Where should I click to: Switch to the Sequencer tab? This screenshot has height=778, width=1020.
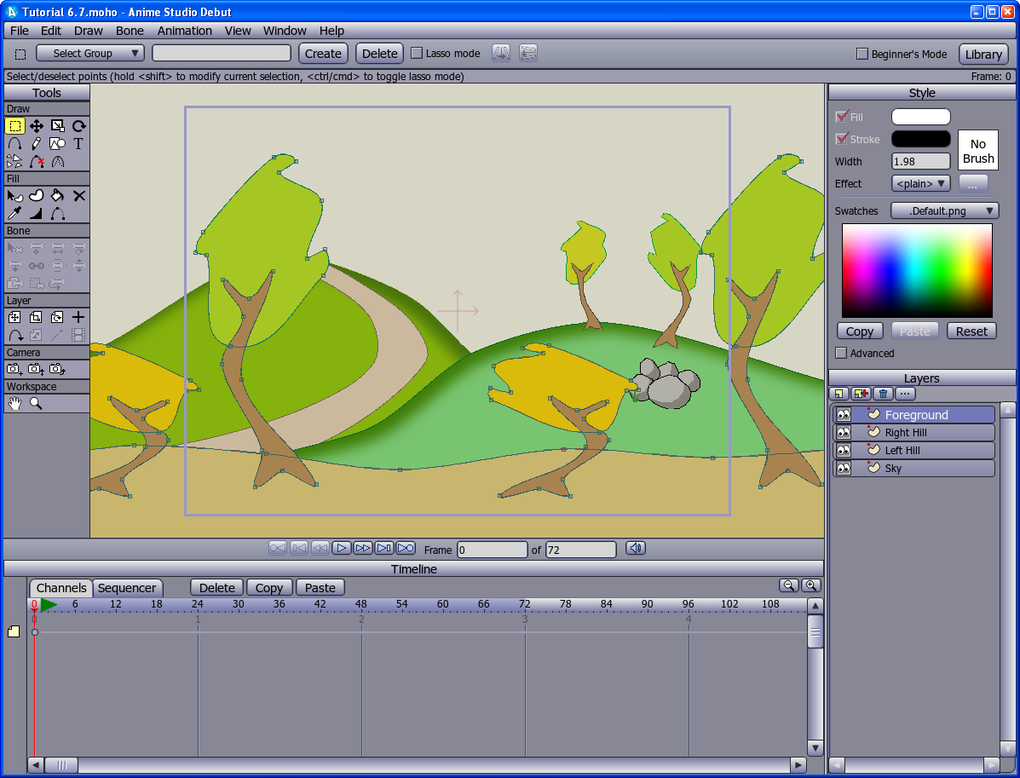coord(127,588)
